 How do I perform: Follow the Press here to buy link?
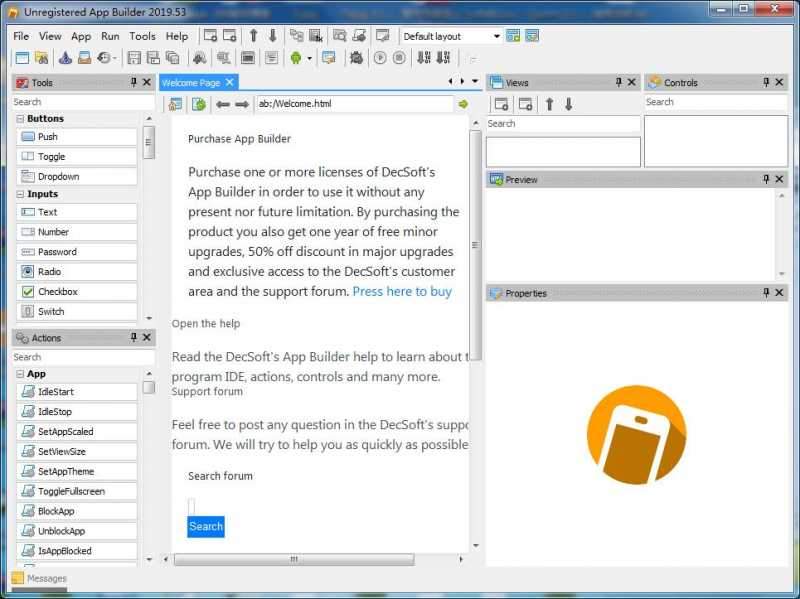point(402,291)
